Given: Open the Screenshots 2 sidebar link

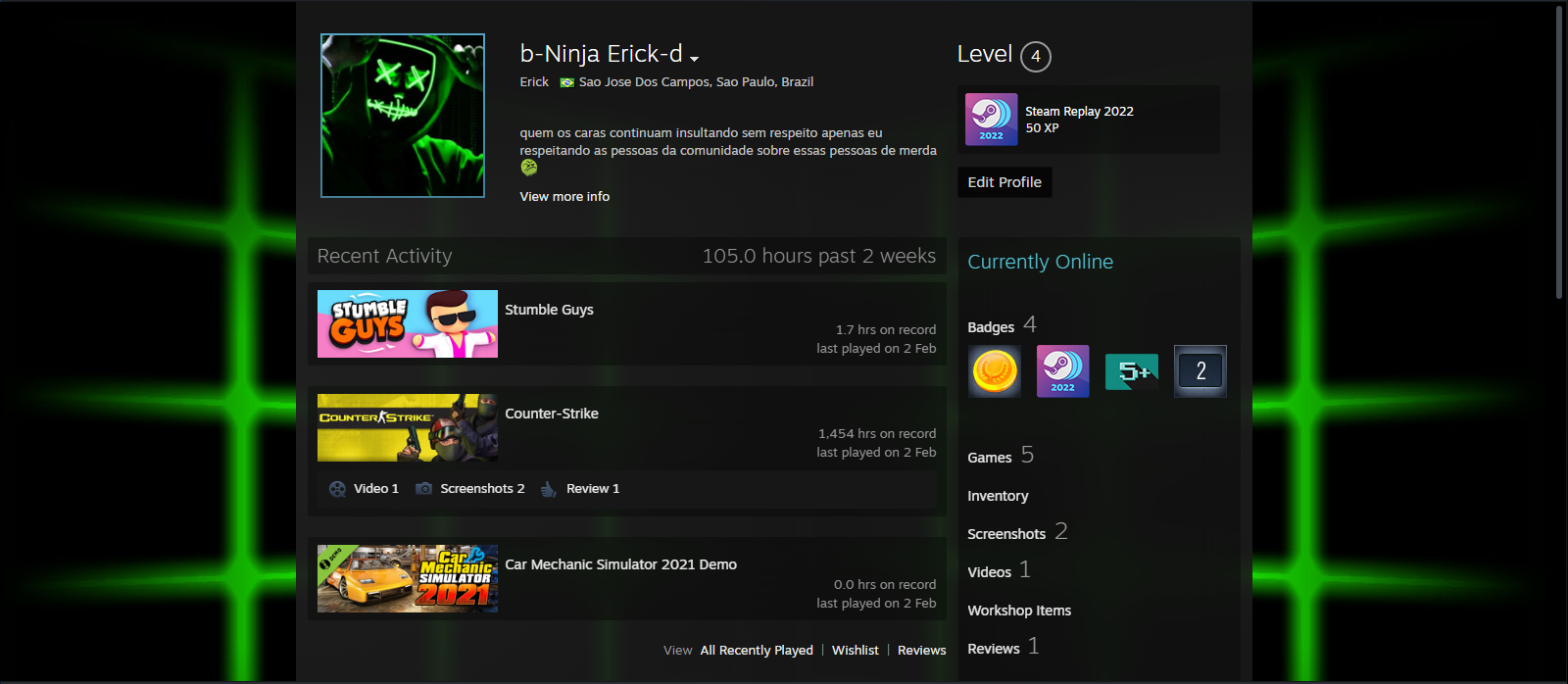Looking at the screenshot, I should click(x=1017, y=532).
